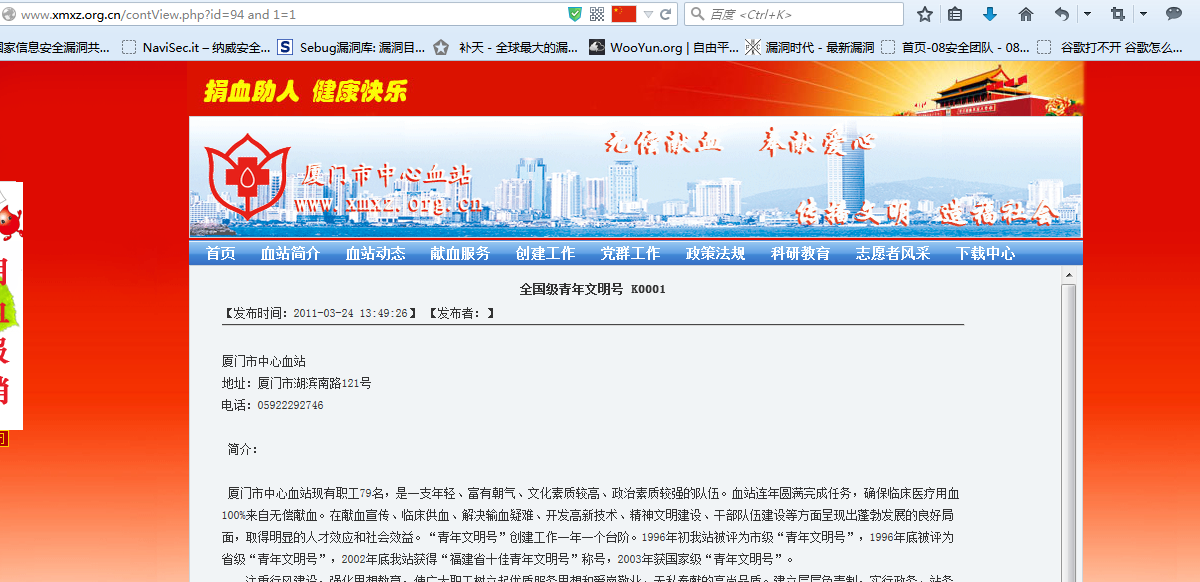Open the Sebug漏洞库 bookmark
Image resolution: width=1200 pixels, height=582 pixels.
point(351,47)
